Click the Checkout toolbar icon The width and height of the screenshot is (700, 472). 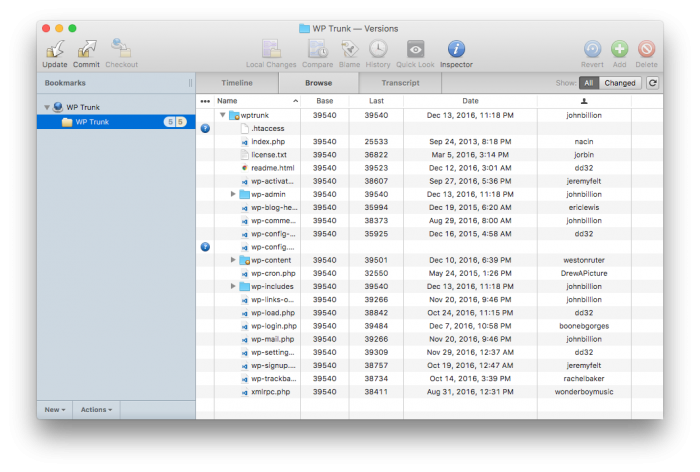(121, 48)
